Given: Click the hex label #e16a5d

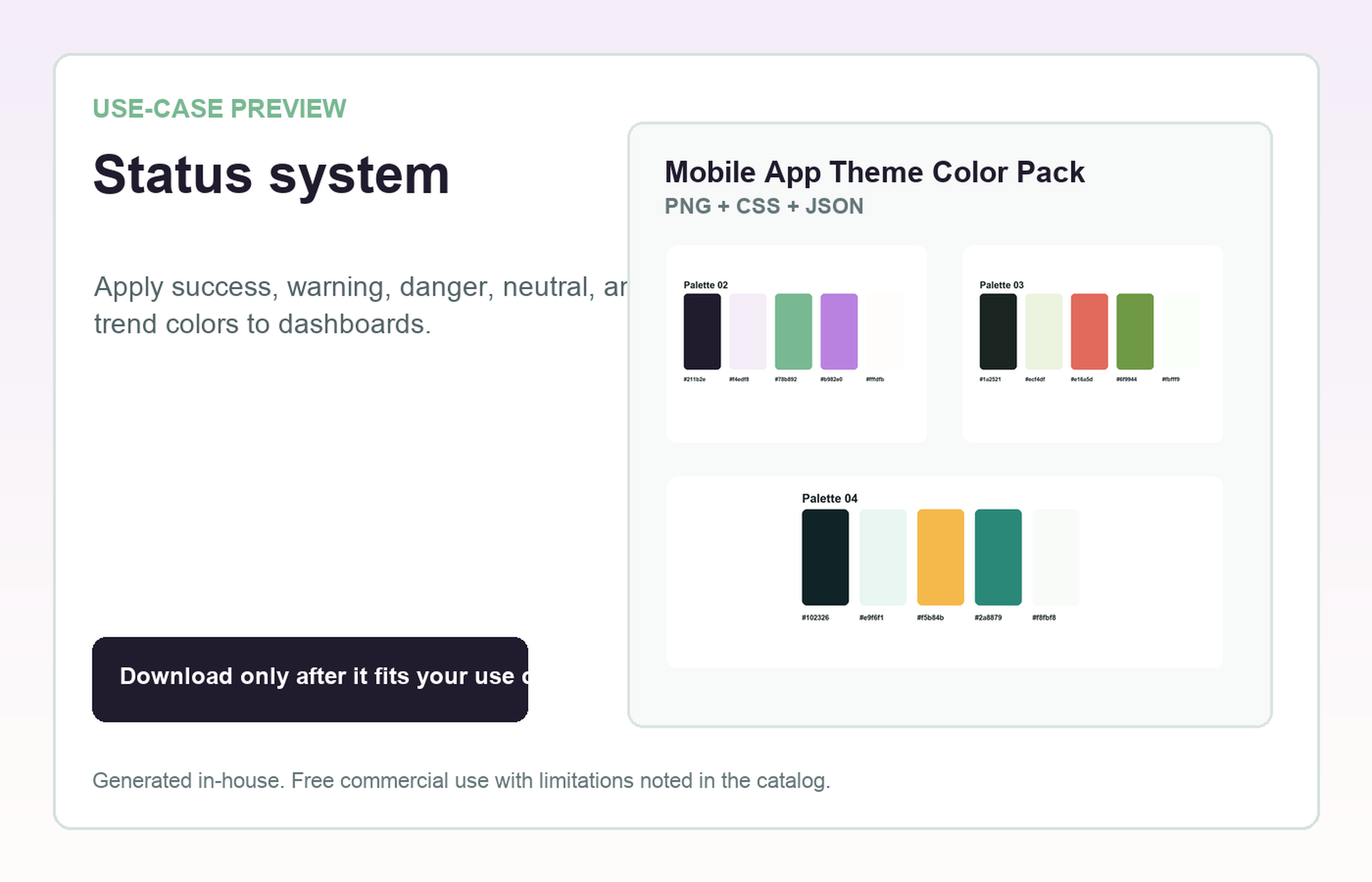Looking at the screenshot, I should 1082,379.
